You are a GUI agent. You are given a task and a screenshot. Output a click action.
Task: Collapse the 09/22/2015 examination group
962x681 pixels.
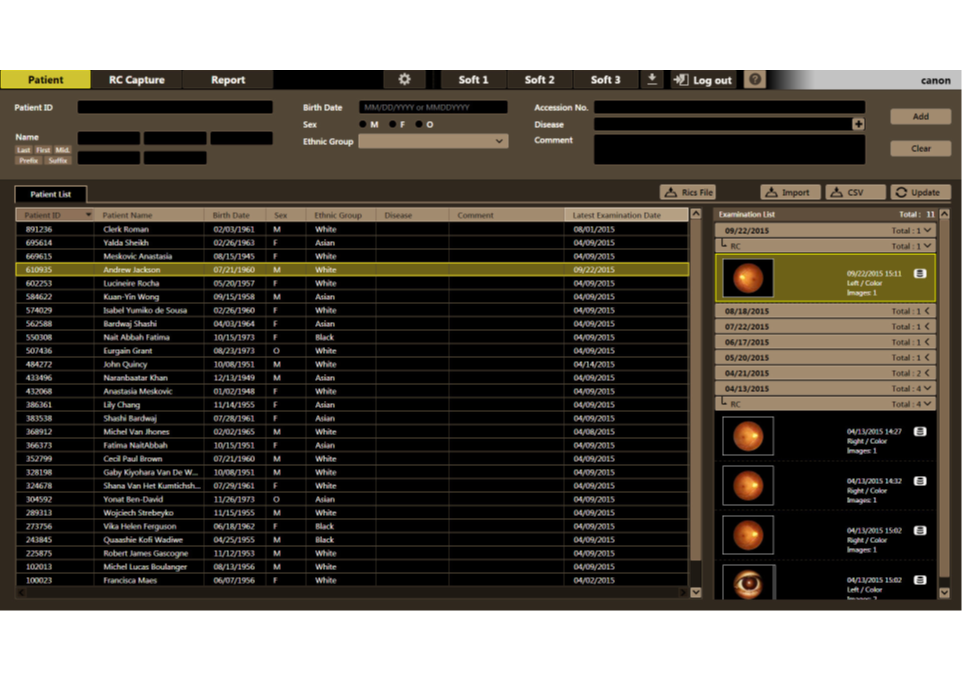tap(928, 231)
